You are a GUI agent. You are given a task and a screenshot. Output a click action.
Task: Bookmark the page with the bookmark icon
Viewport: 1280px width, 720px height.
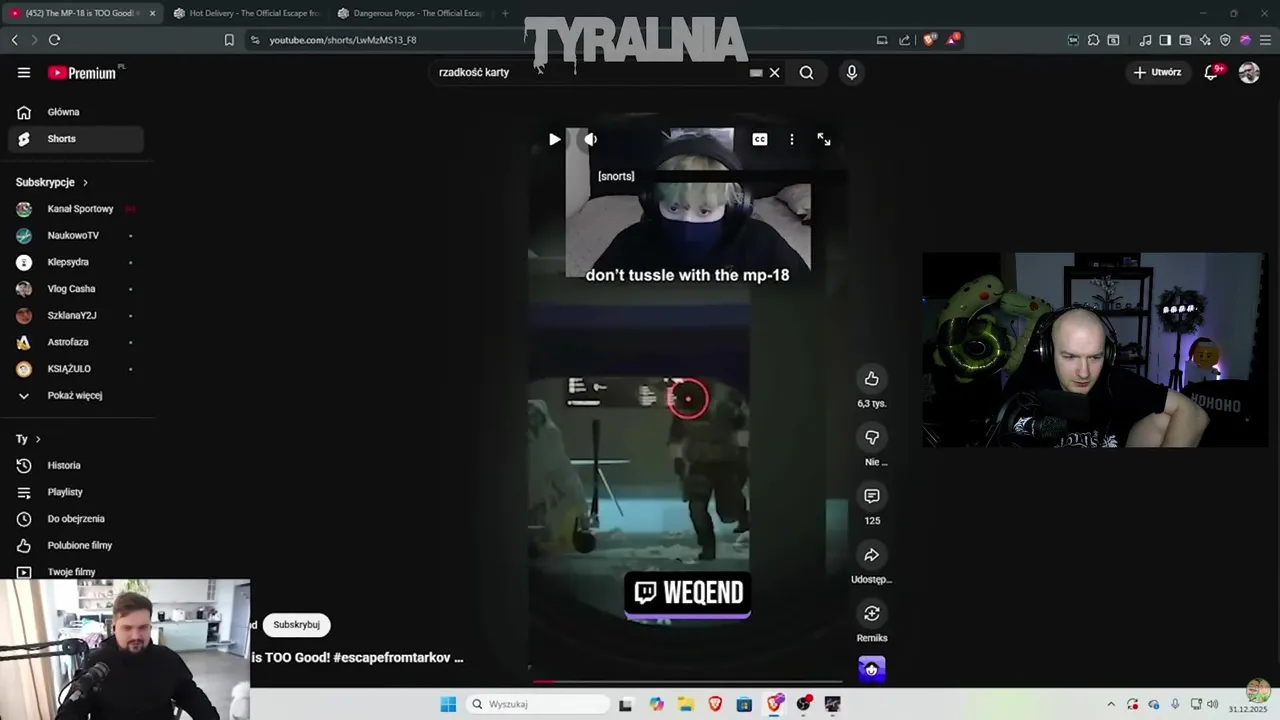coord(229,40)
